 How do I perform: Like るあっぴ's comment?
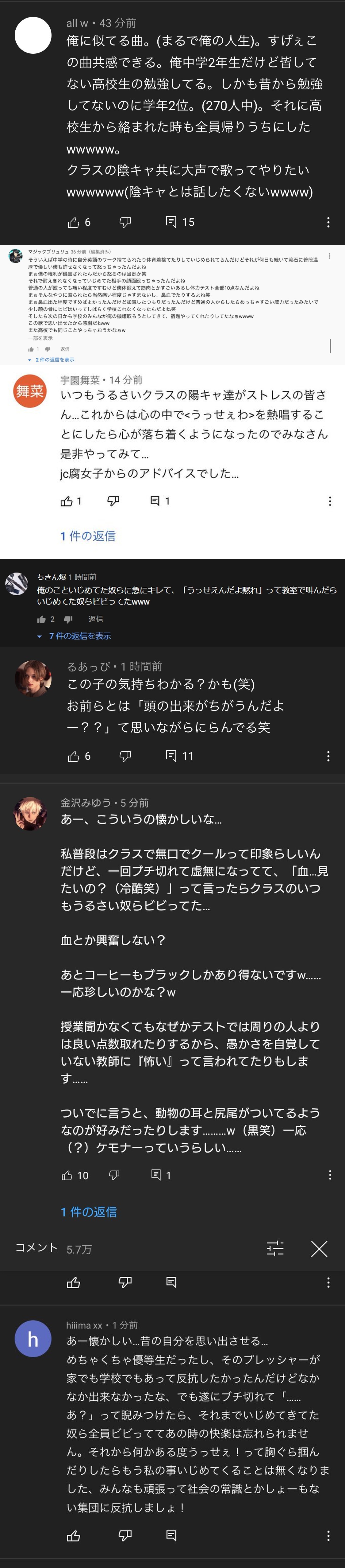pyautogui.click(x=74, y=756)
